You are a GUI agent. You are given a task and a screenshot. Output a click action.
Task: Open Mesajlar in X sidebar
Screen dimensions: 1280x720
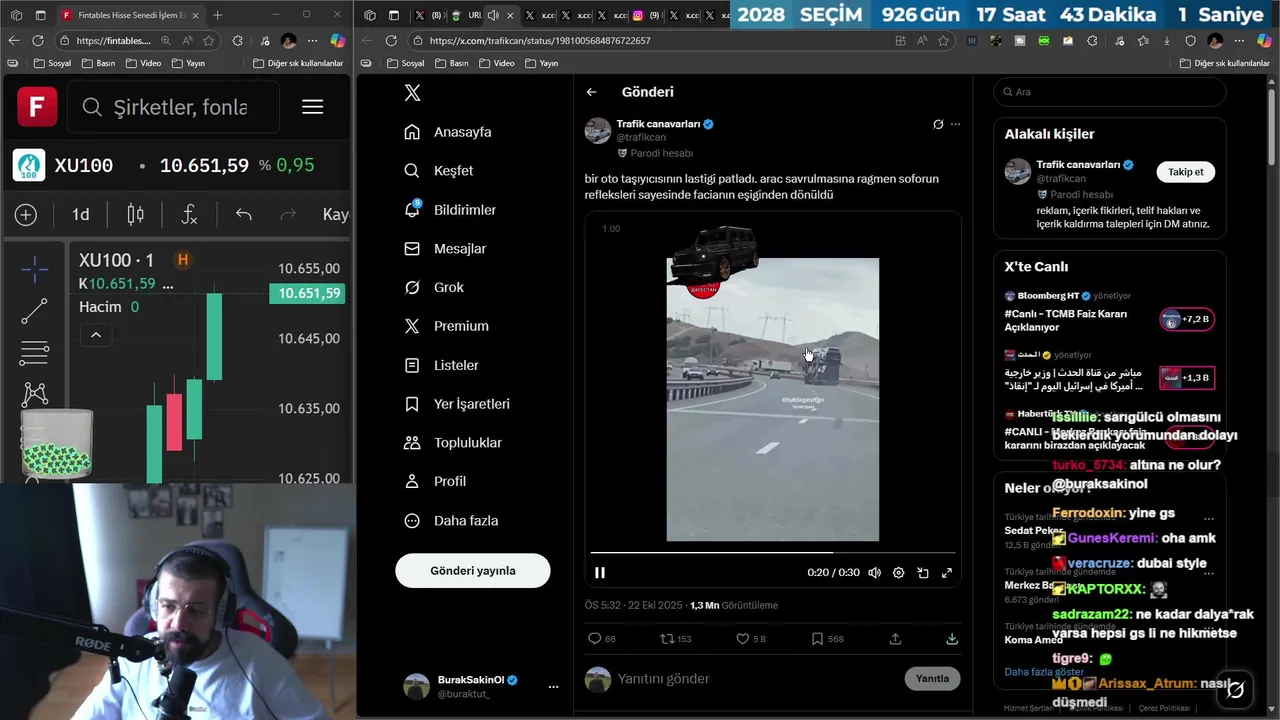[x=447, y=249]
